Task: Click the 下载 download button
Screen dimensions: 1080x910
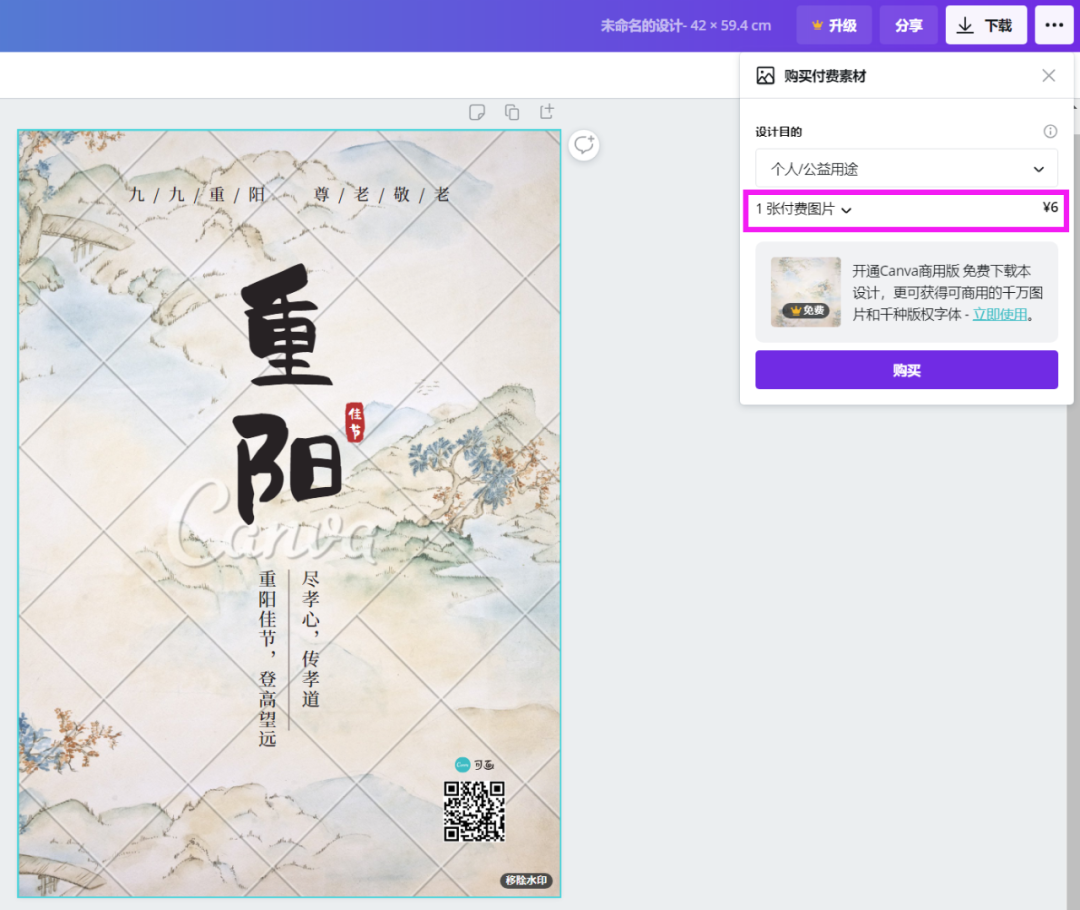Action: pos(985,26)
